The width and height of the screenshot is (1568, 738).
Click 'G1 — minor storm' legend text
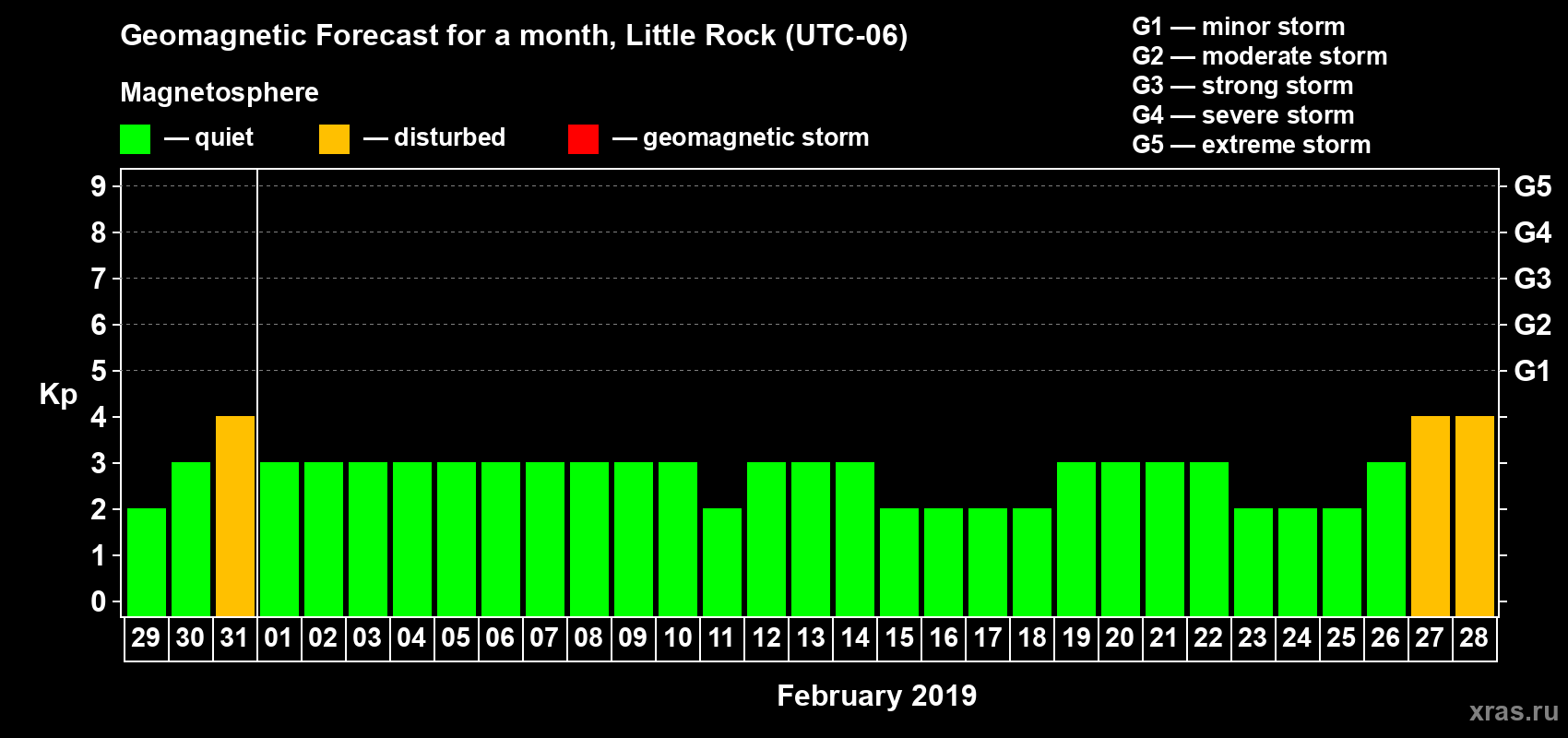(1239, 27)
